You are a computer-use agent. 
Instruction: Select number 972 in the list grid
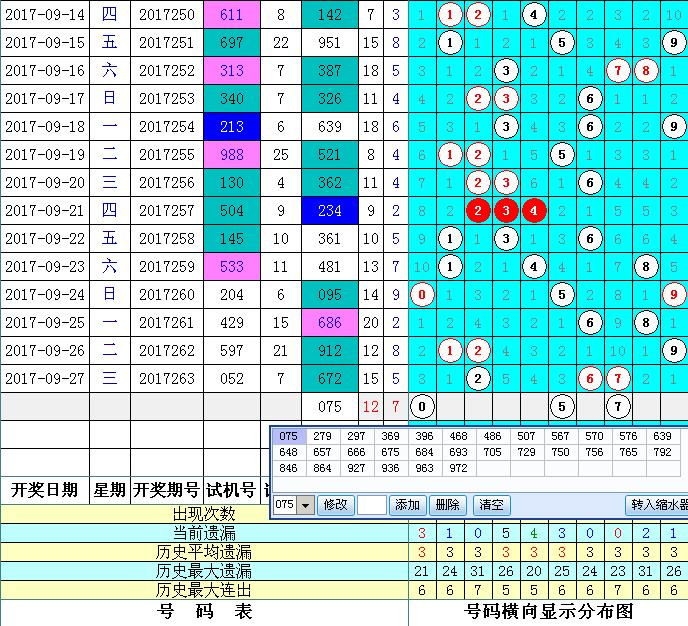click(459, 468)
